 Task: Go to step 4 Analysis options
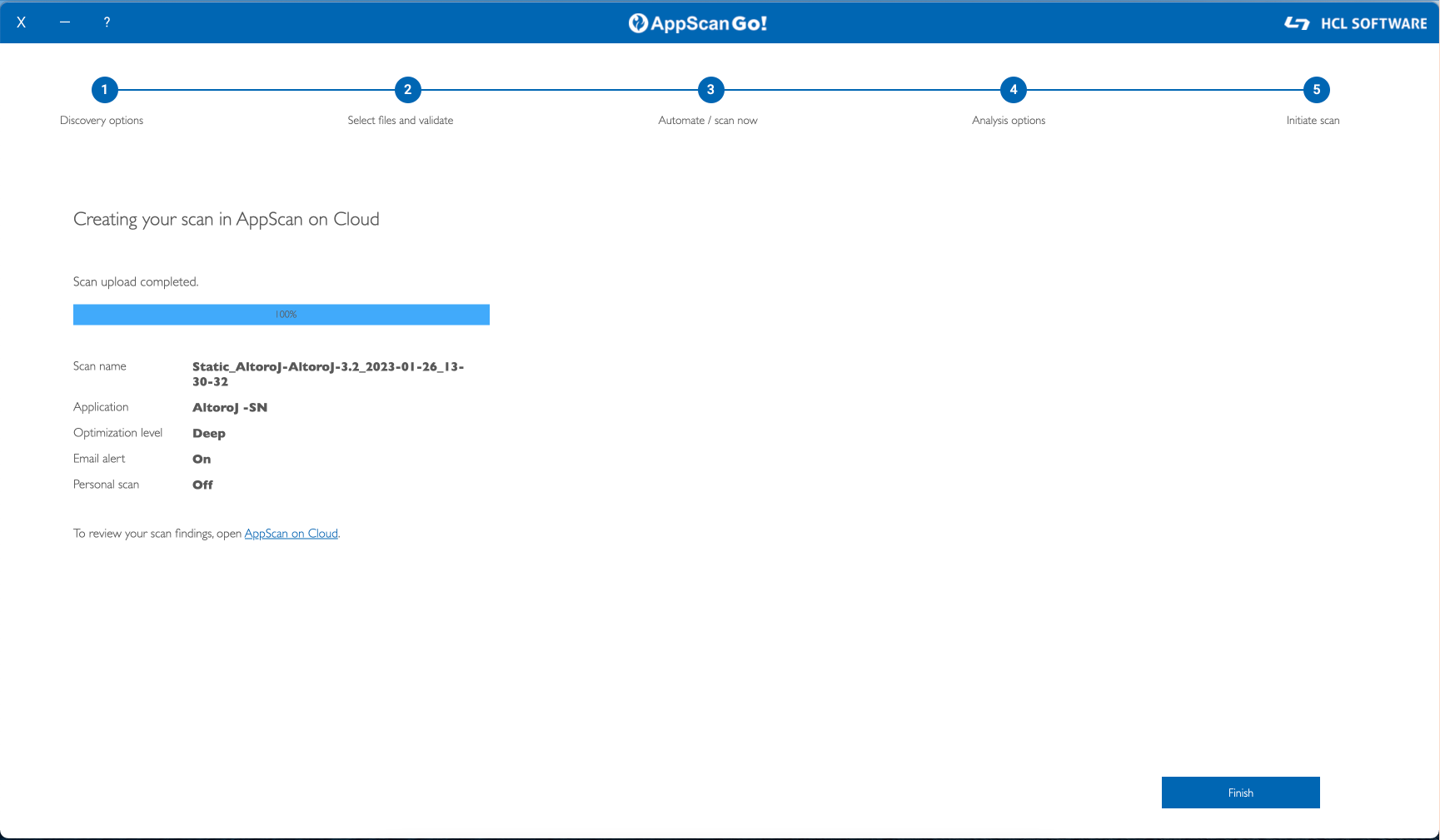click(x=1014, y=90)
